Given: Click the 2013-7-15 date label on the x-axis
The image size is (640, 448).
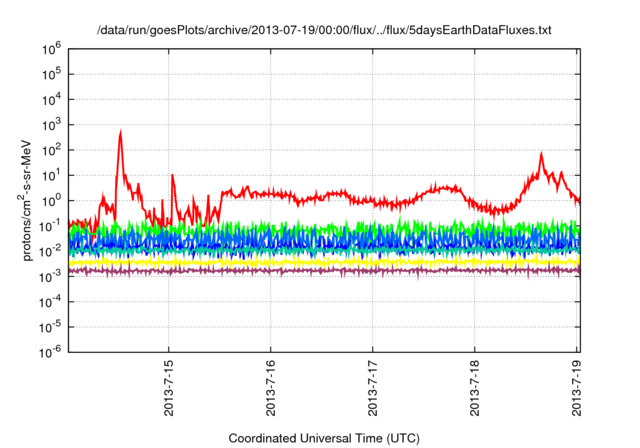Looking at the screenshot, I should (169, 388).
